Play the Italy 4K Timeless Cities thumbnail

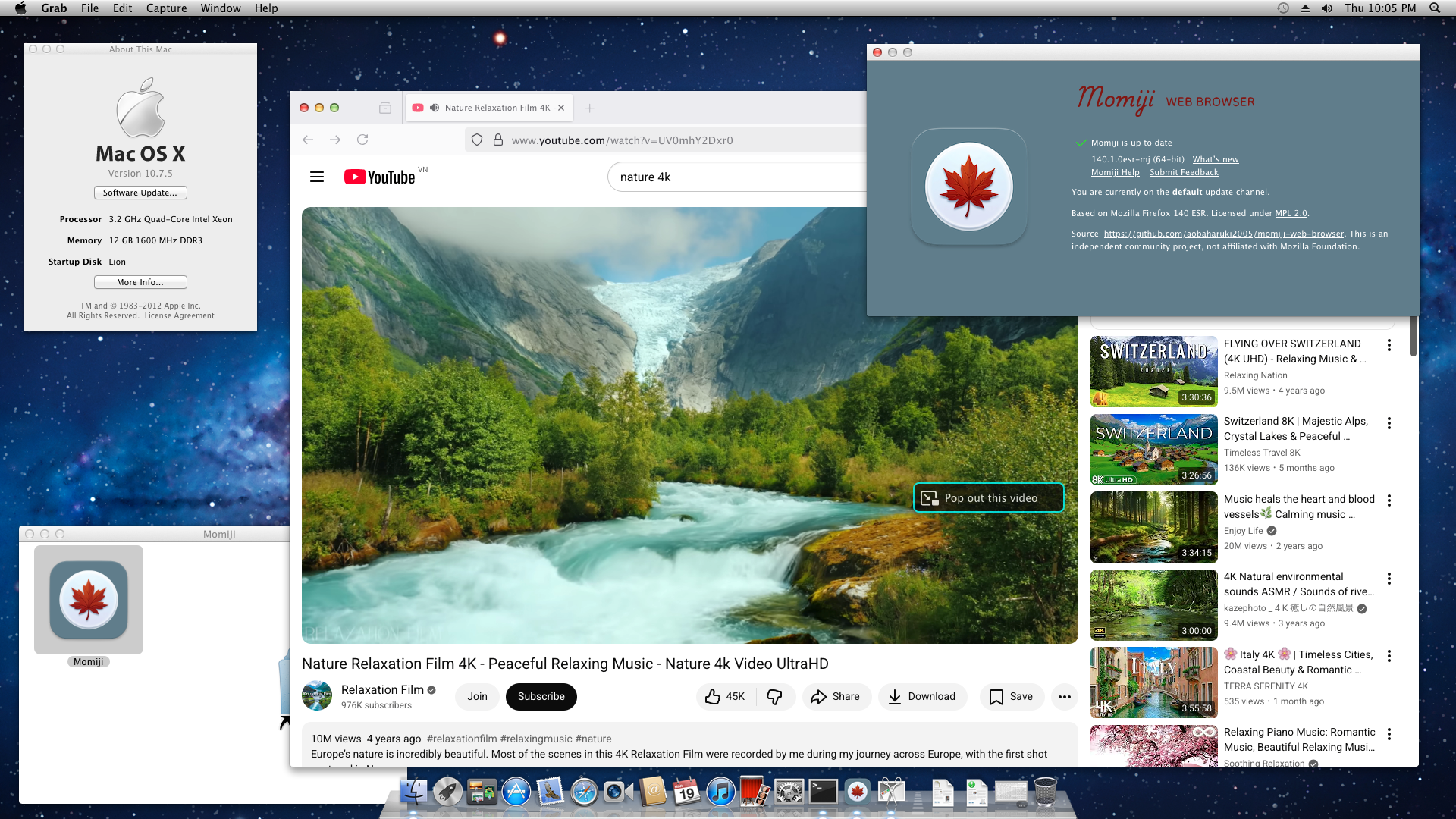pyautogui.click(x=1154, y=682)
